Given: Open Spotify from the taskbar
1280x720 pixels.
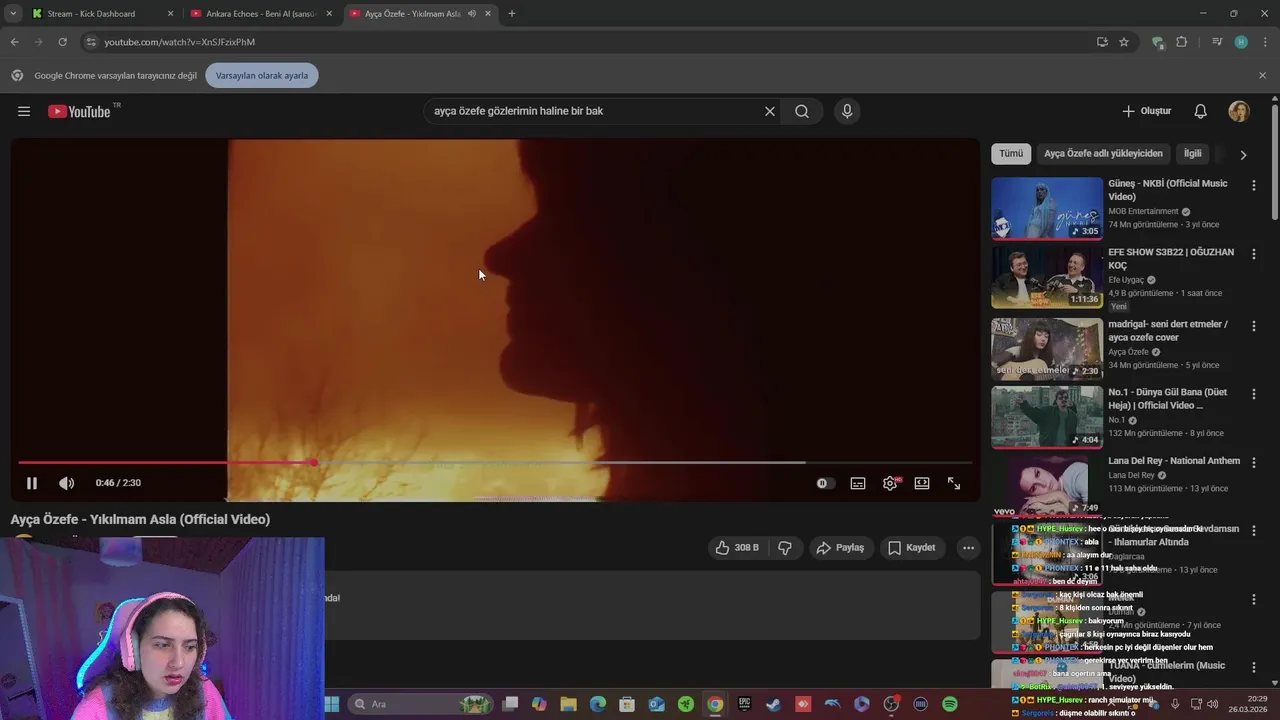Looking at the screenshot, I should coord(950,704).
